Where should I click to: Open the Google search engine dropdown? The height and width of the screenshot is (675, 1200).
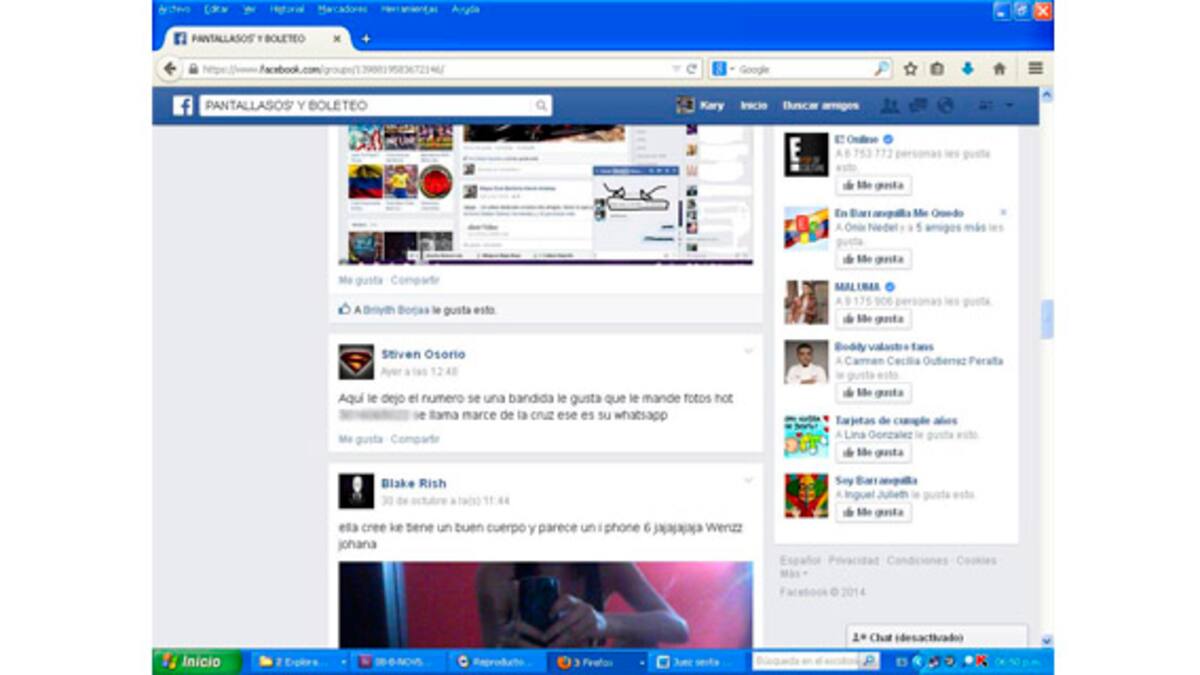722,69
